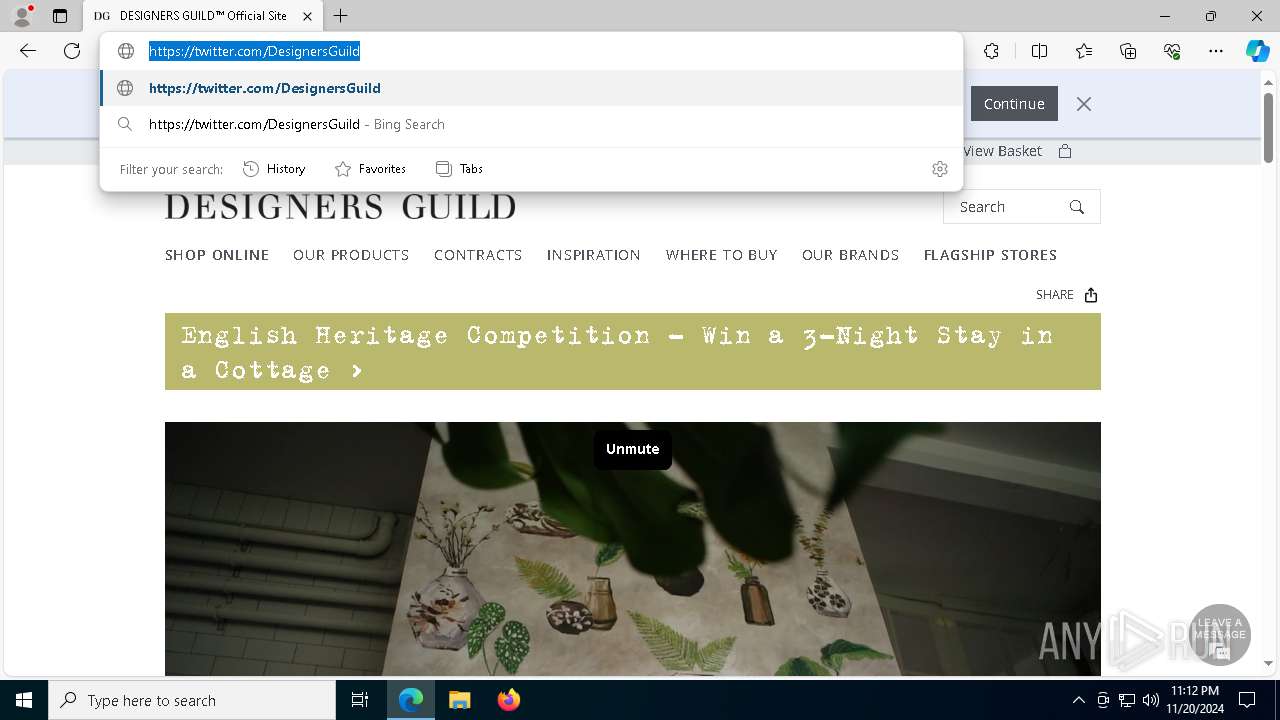Viewport: 1280px width, 720px height.
Task: Open the volume speaker icon
Action: tap(1151, 700)
